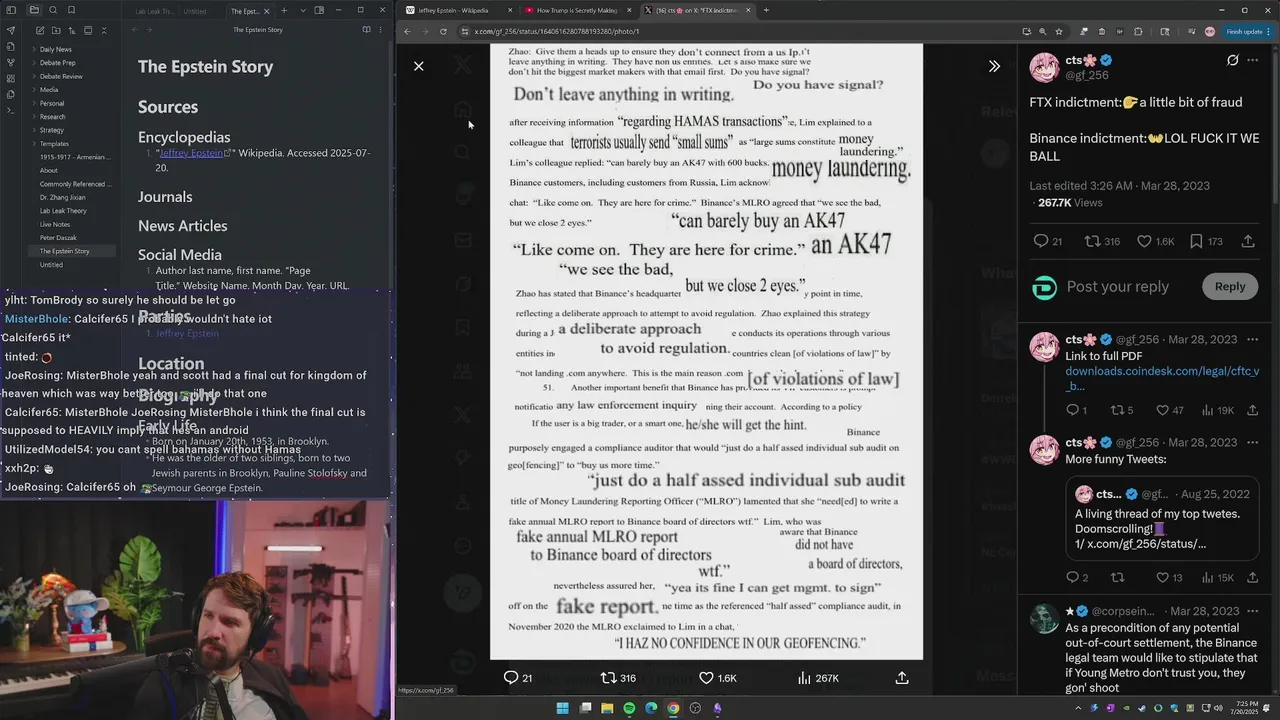The width and height of the screenshot is (1280, 720).
Task: Repost the main tweet with 316 reposts
Action: [x=1103, y=241]
